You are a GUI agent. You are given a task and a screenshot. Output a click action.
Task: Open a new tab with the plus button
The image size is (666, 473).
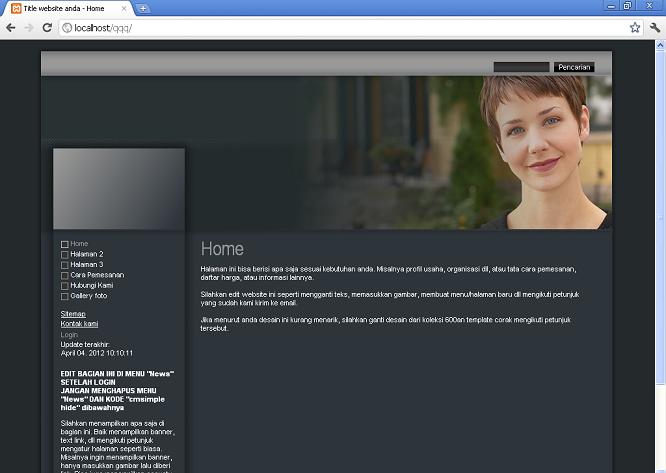tap(143, 8)
